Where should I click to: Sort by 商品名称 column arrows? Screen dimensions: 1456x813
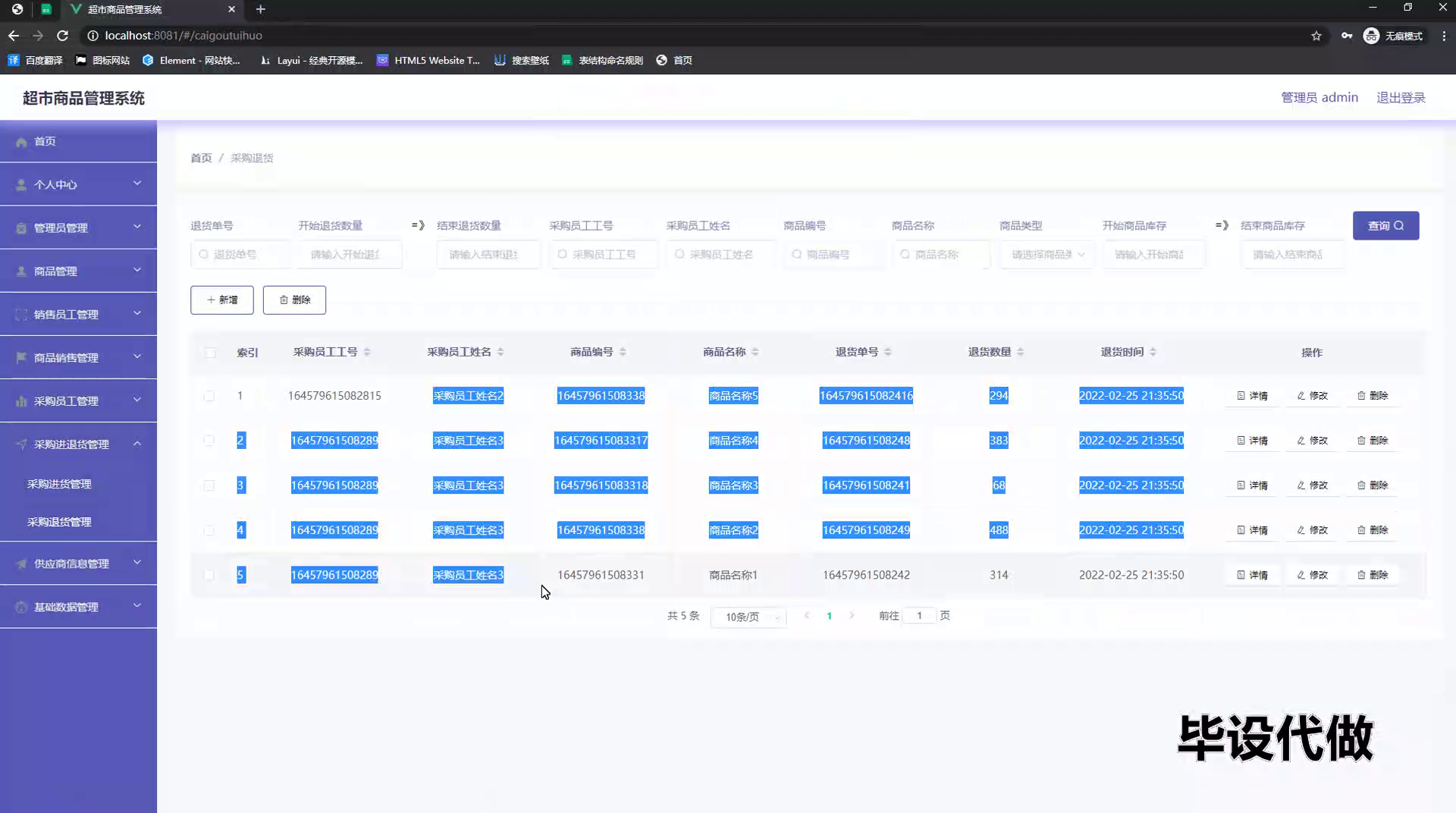click(x=755, y=352)
